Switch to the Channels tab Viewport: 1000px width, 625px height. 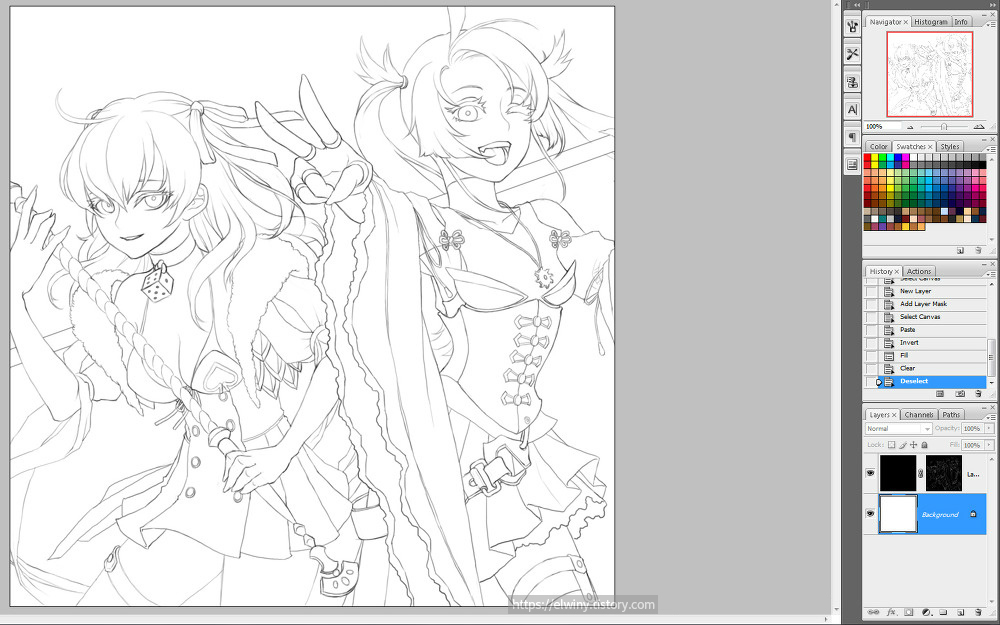click(x=918, y=415)
